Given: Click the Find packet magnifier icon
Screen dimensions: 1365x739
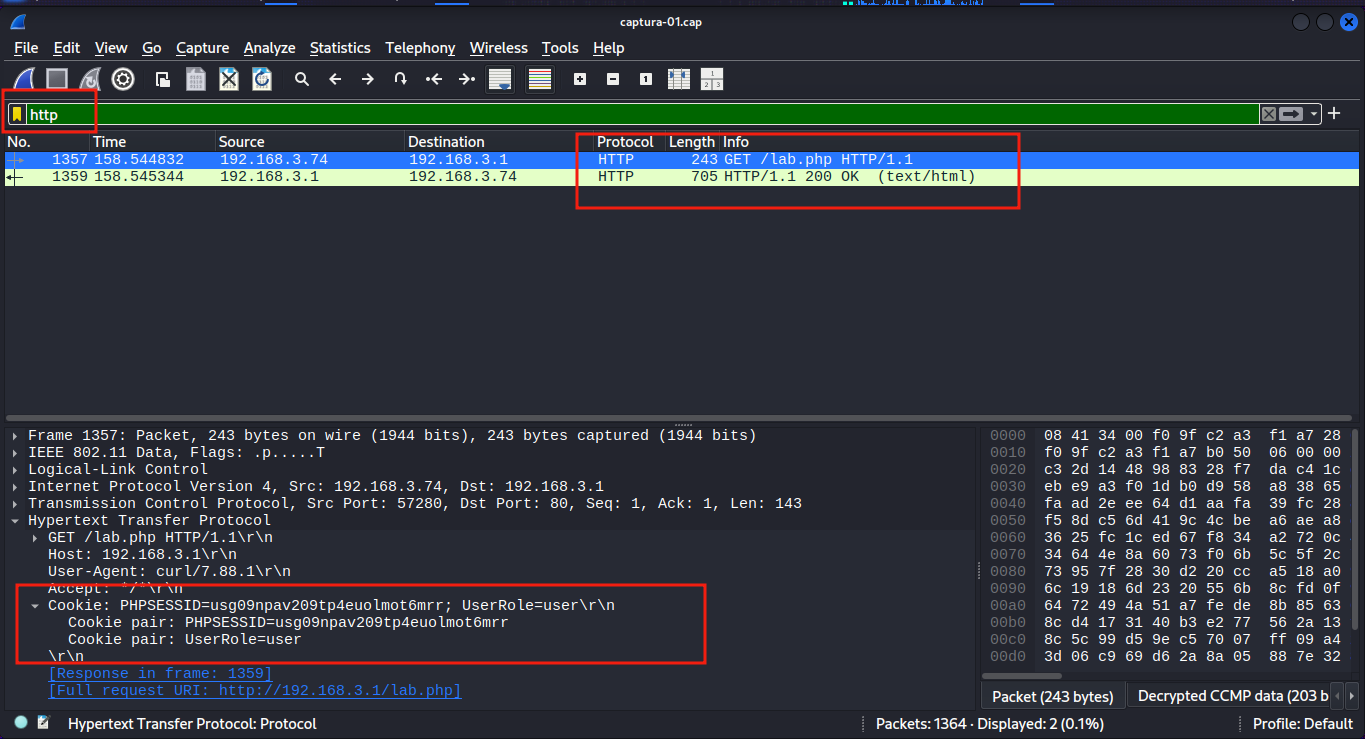Looking at the screenshot, I should [302, 79].
